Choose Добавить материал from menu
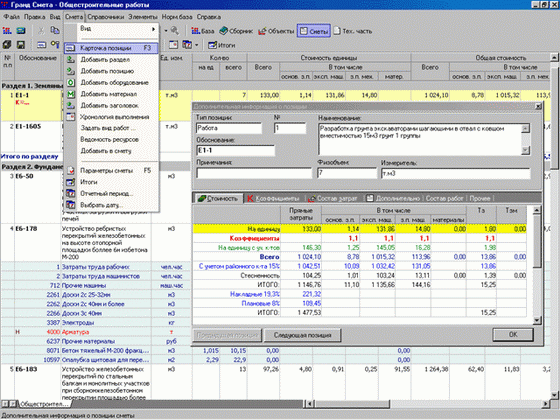Image resolution: width=560 pixels, height=420 pixels. pyautogui.click(x=111, y=94)
